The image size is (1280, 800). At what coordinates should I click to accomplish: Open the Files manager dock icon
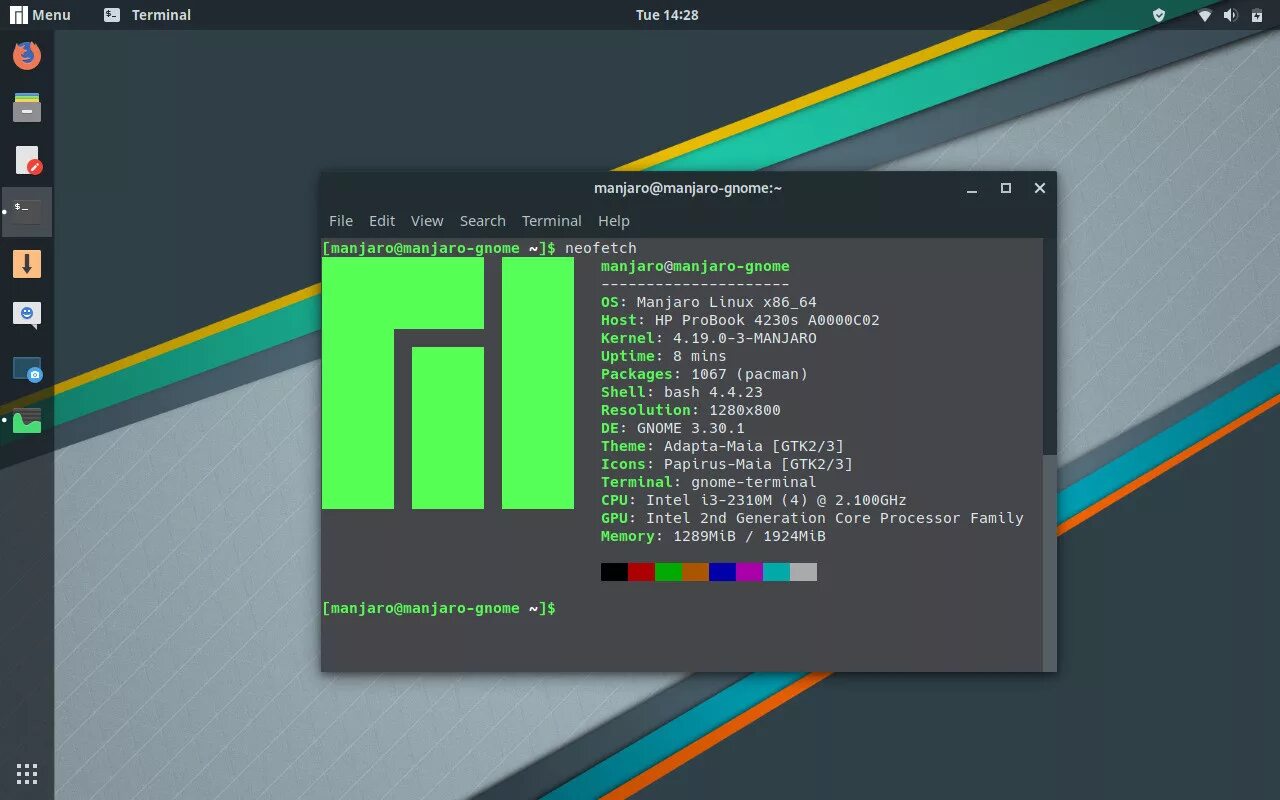pos(27,107)
